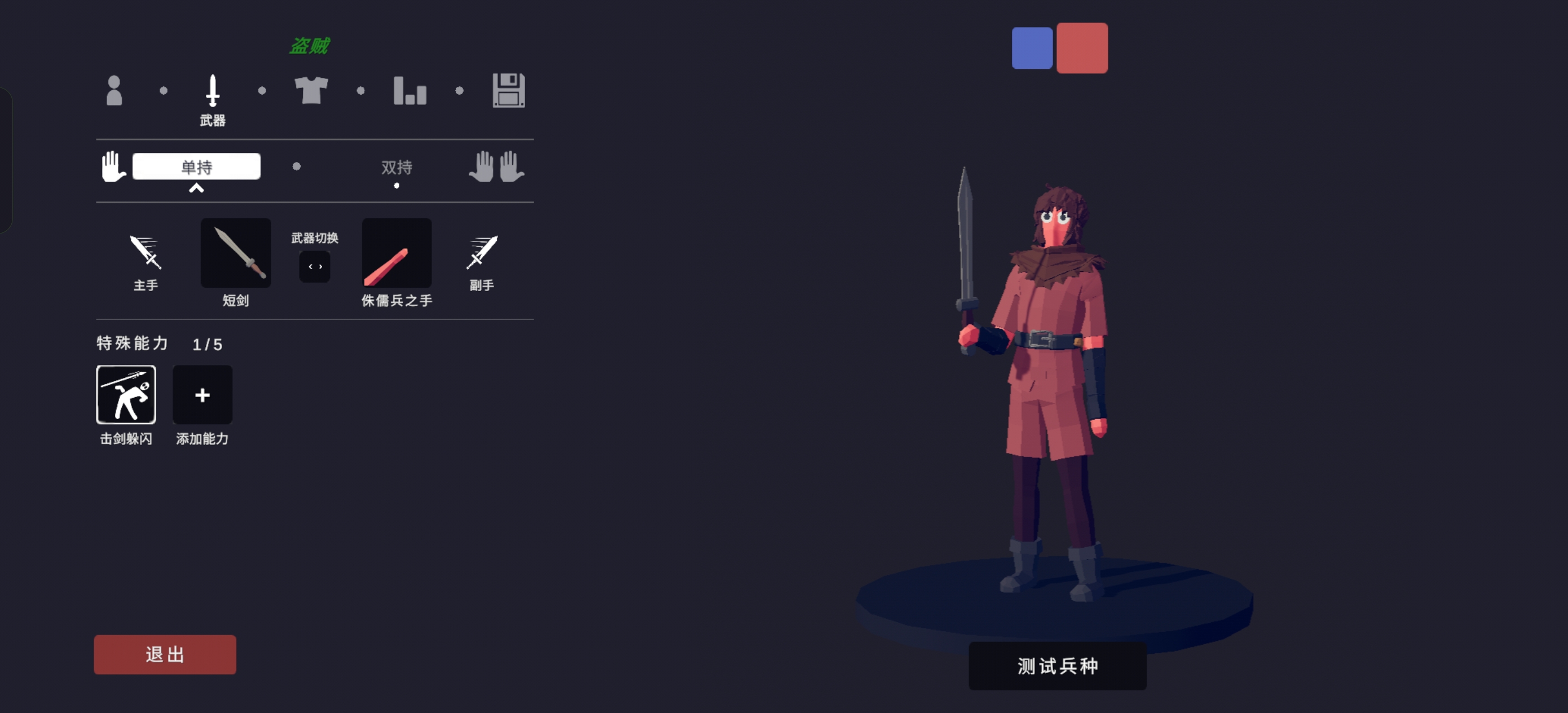Toggle the 武器切换 swap arrows button
Viewport: 1568px width, 713px height.
coord(315,267)
